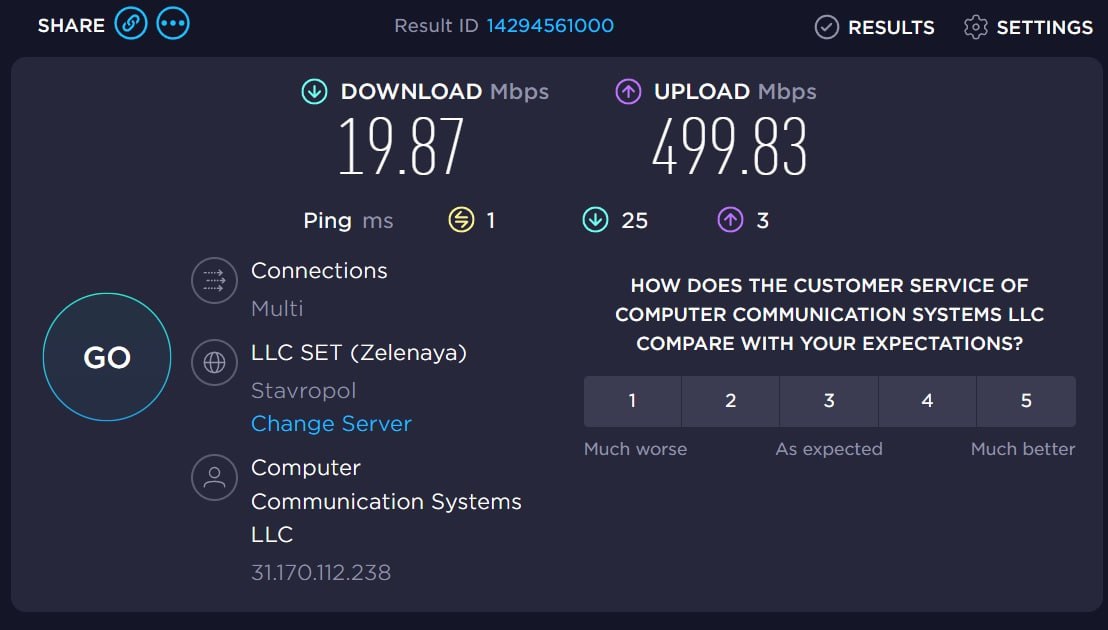Click the Connections mode icon
The width and height of the screenshot is (1108, 630).
click(x=214, y=280)
